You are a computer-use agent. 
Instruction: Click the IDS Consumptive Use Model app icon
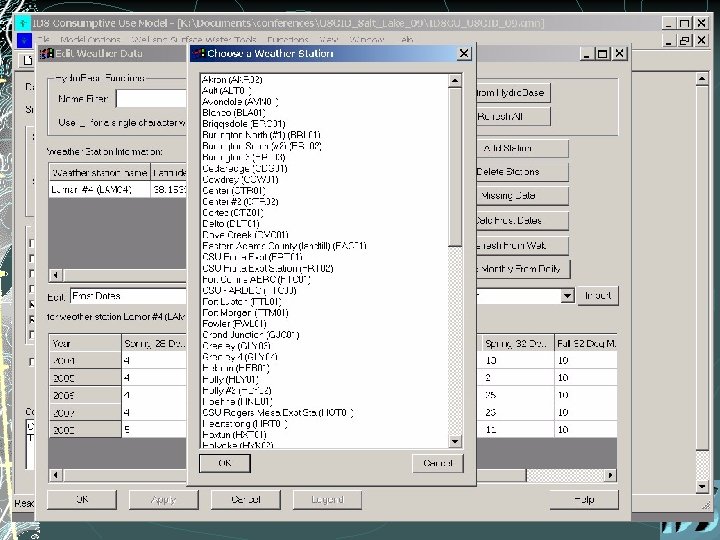pos(22,23)
